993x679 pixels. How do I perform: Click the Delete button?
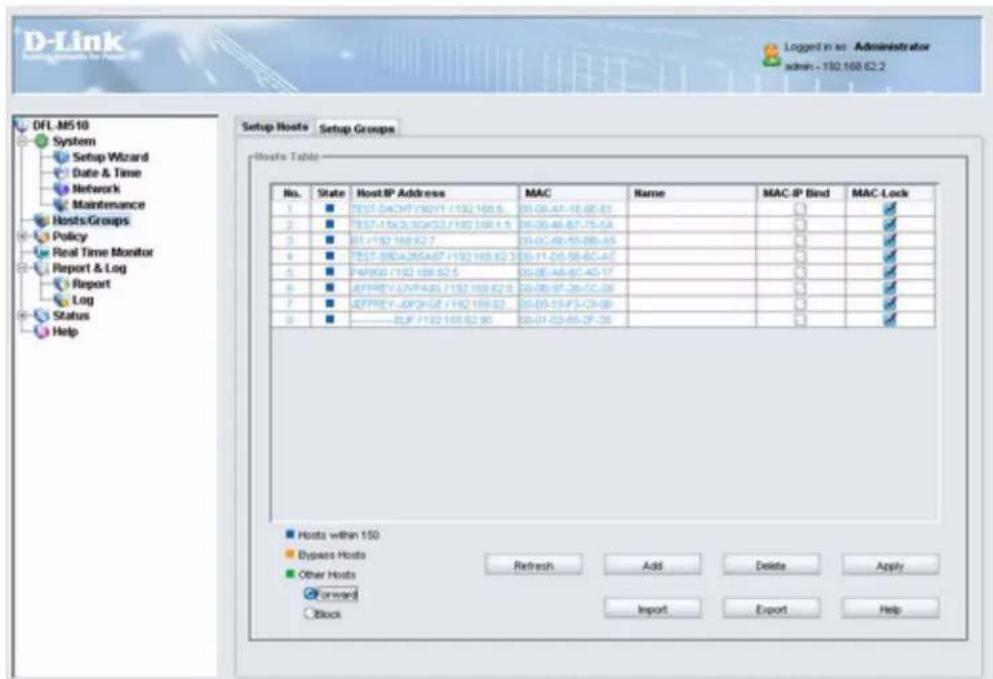point(771,565)
